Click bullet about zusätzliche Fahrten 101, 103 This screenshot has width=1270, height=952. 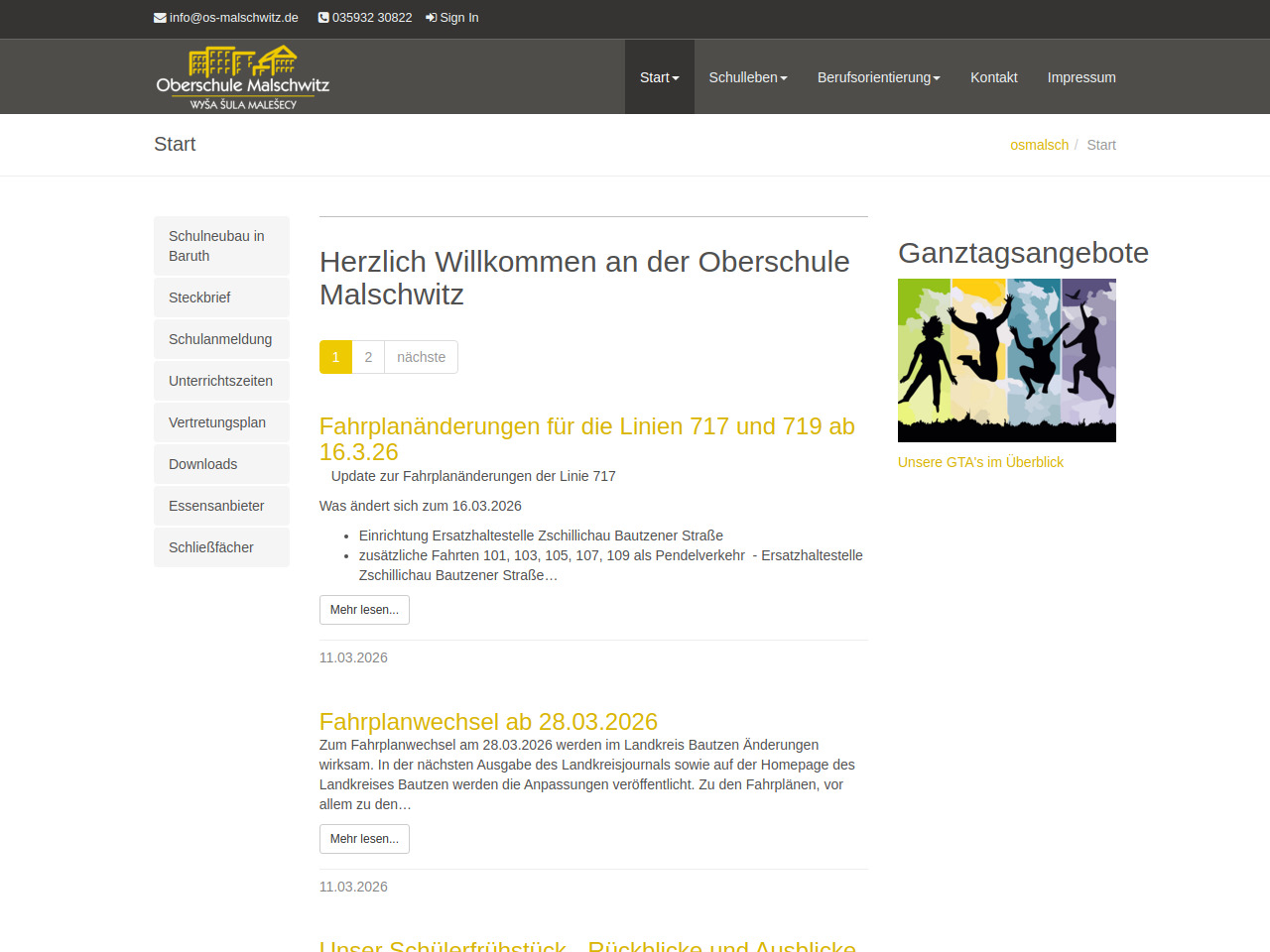tap(610, 565)
